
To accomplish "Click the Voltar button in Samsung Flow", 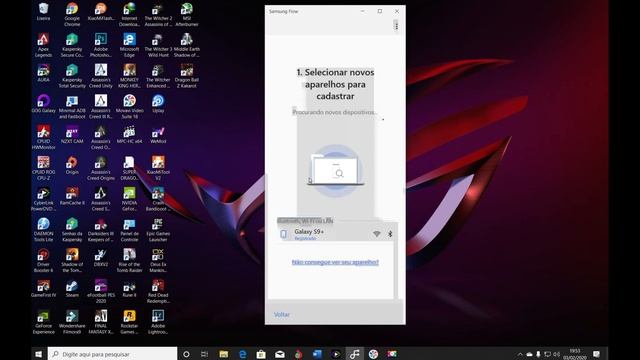I will 282,314.
